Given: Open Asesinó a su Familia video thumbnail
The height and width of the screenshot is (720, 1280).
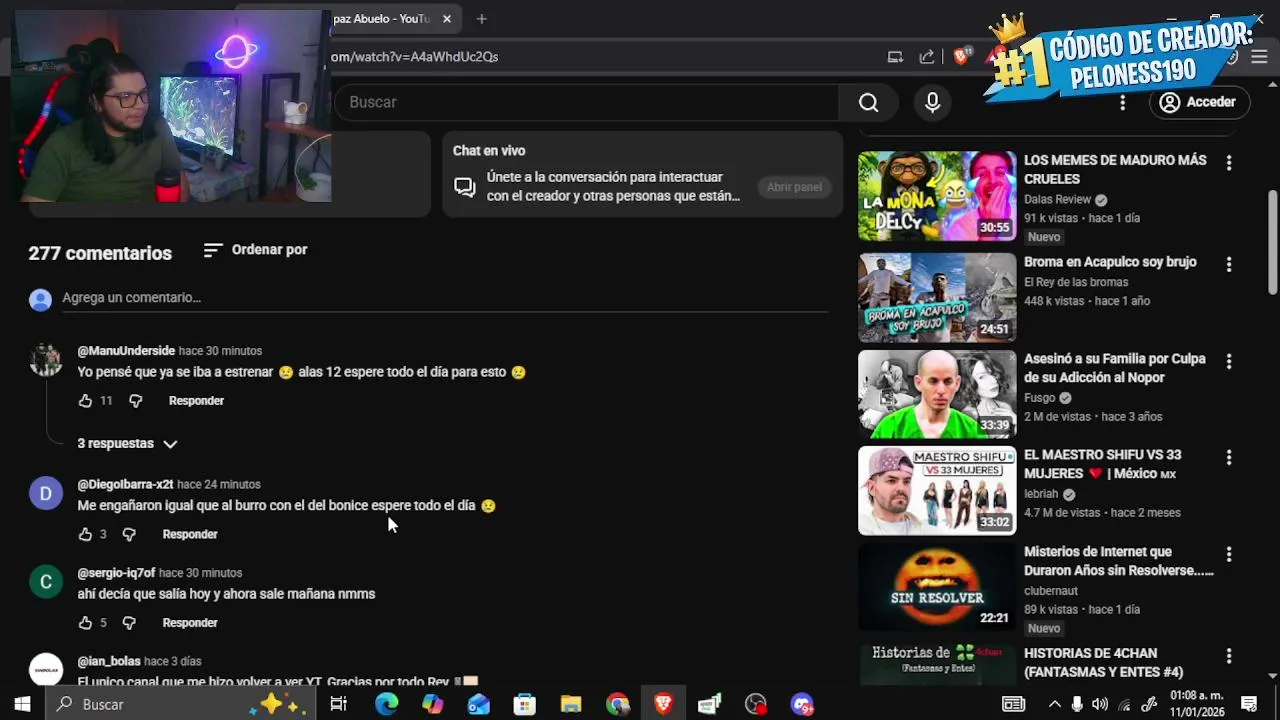Looking at the screenshot, I should (937, 394).
